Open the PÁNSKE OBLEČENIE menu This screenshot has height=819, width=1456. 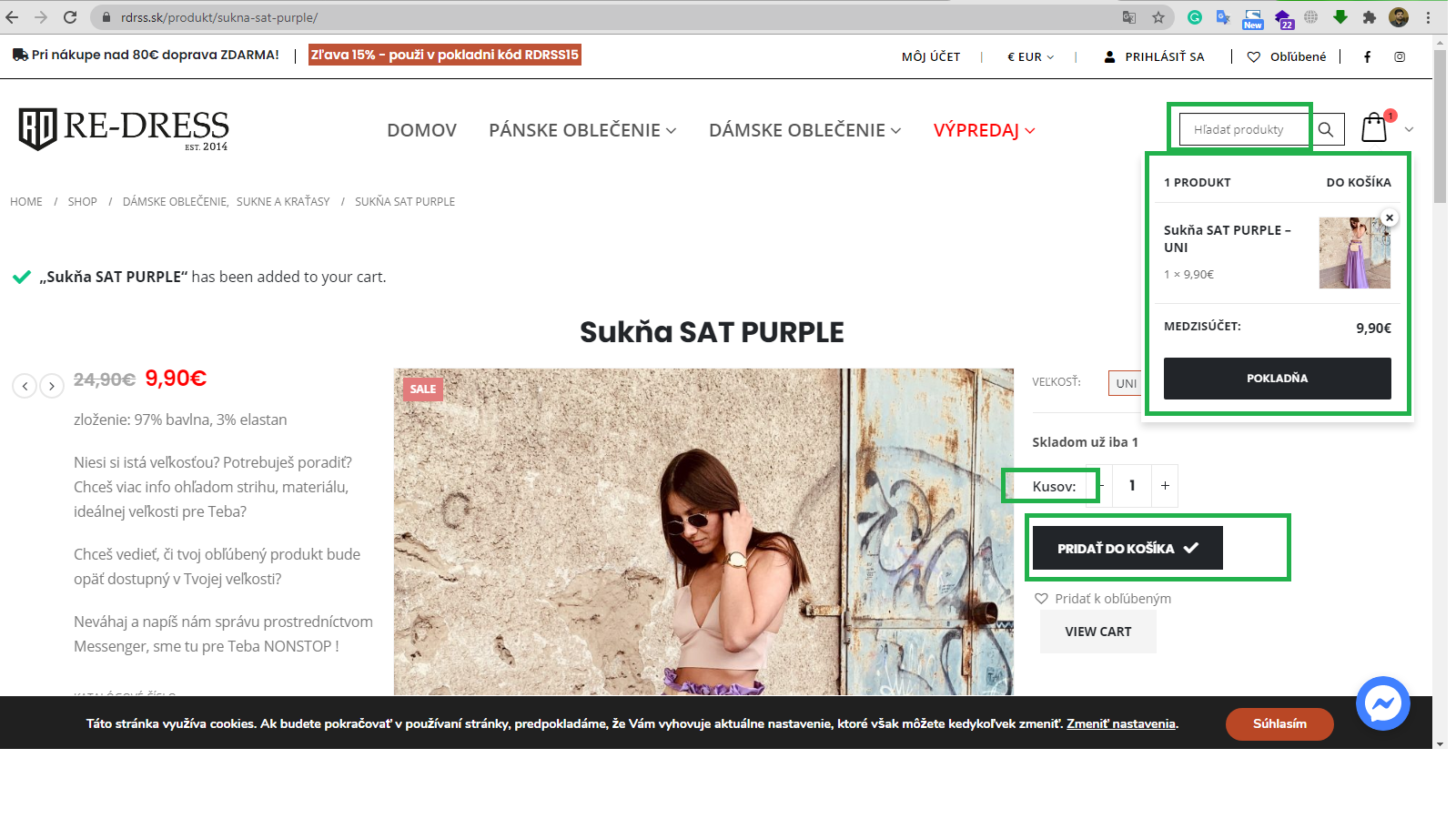(x=582, y=130)
